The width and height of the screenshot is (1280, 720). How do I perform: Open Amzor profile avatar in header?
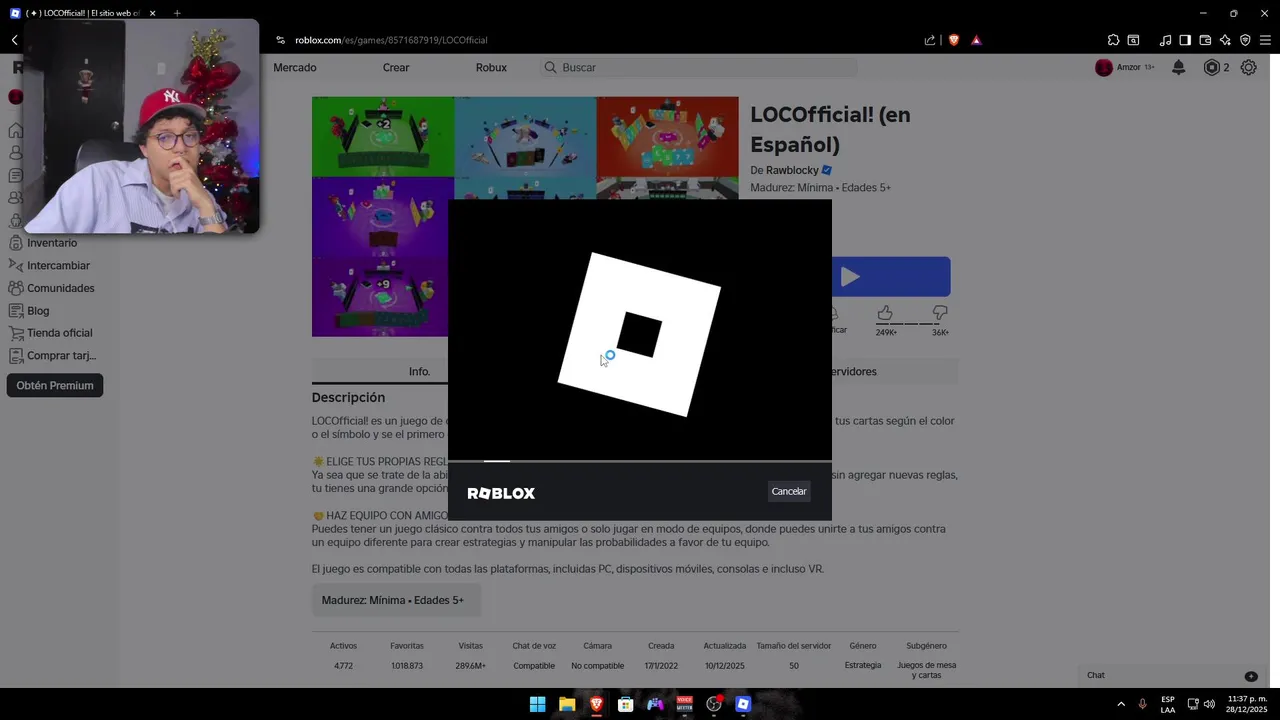click(1104, 67)
